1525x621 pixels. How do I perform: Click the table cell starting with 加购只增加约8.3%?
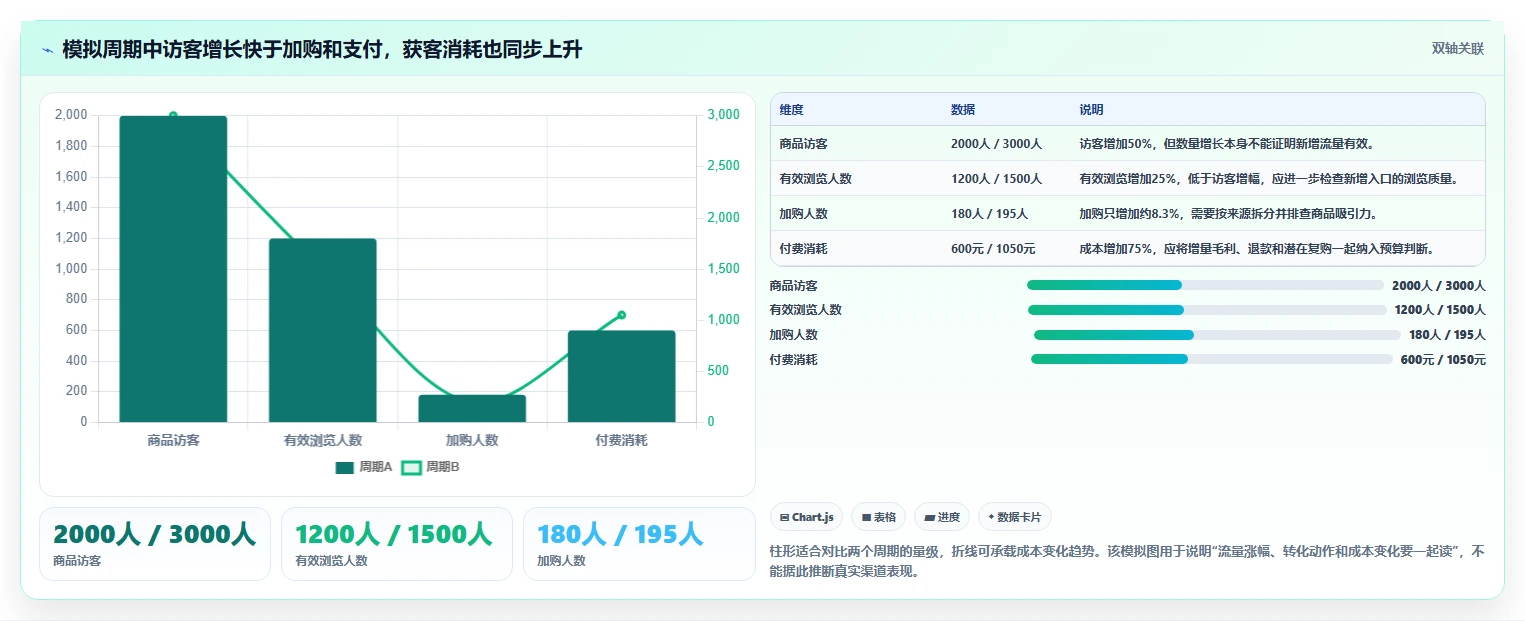(x=1278, y=214)
